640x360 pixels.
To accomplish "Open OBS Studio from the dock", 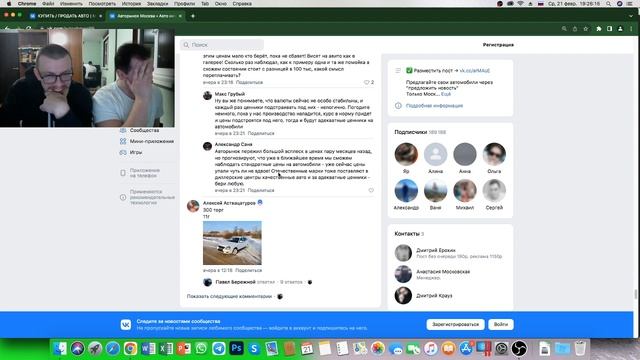I will point(519,348).
